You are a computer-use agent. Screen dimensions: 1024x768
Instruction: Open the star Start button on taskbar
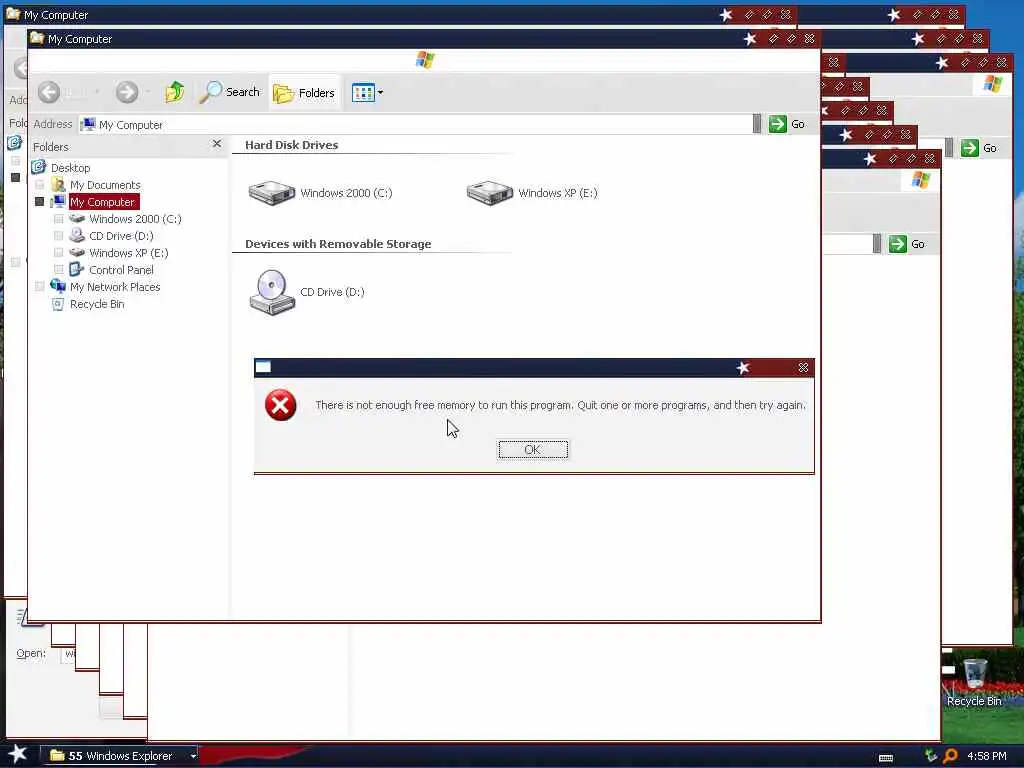point(17,754)
